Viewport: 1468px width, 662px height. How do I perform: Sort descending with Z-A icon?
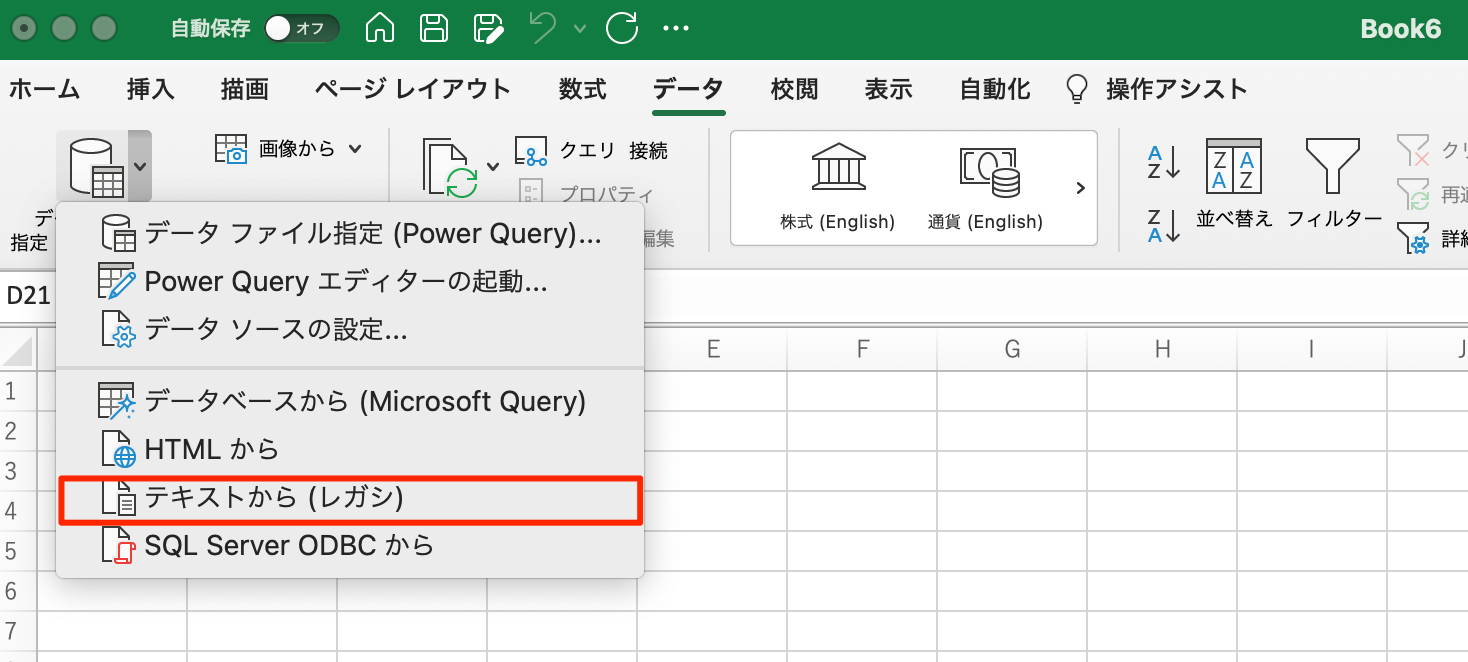click(x=1164, y=225)
